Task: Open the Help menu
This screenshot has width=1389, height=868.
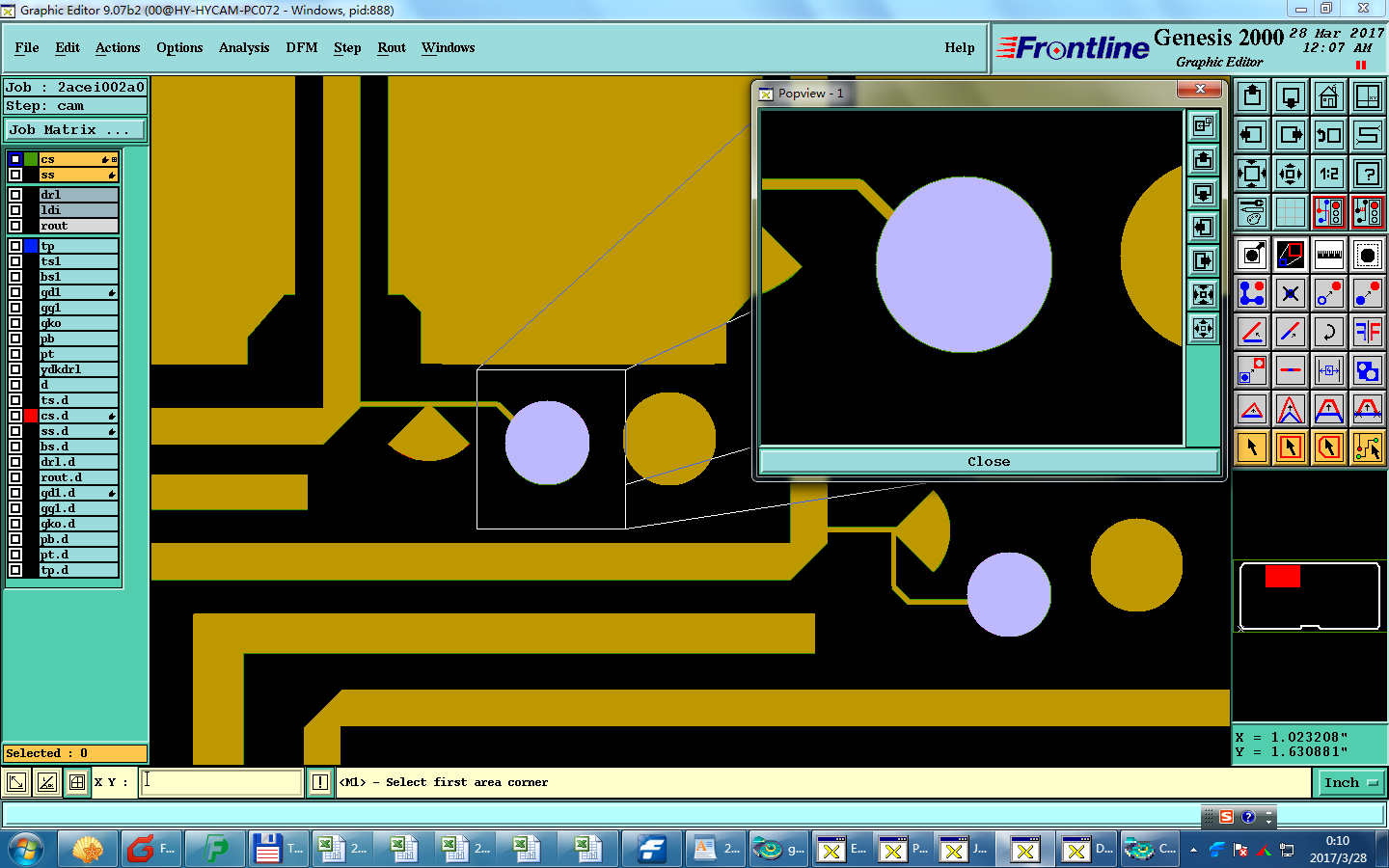Action: click(x=960, y=47)
